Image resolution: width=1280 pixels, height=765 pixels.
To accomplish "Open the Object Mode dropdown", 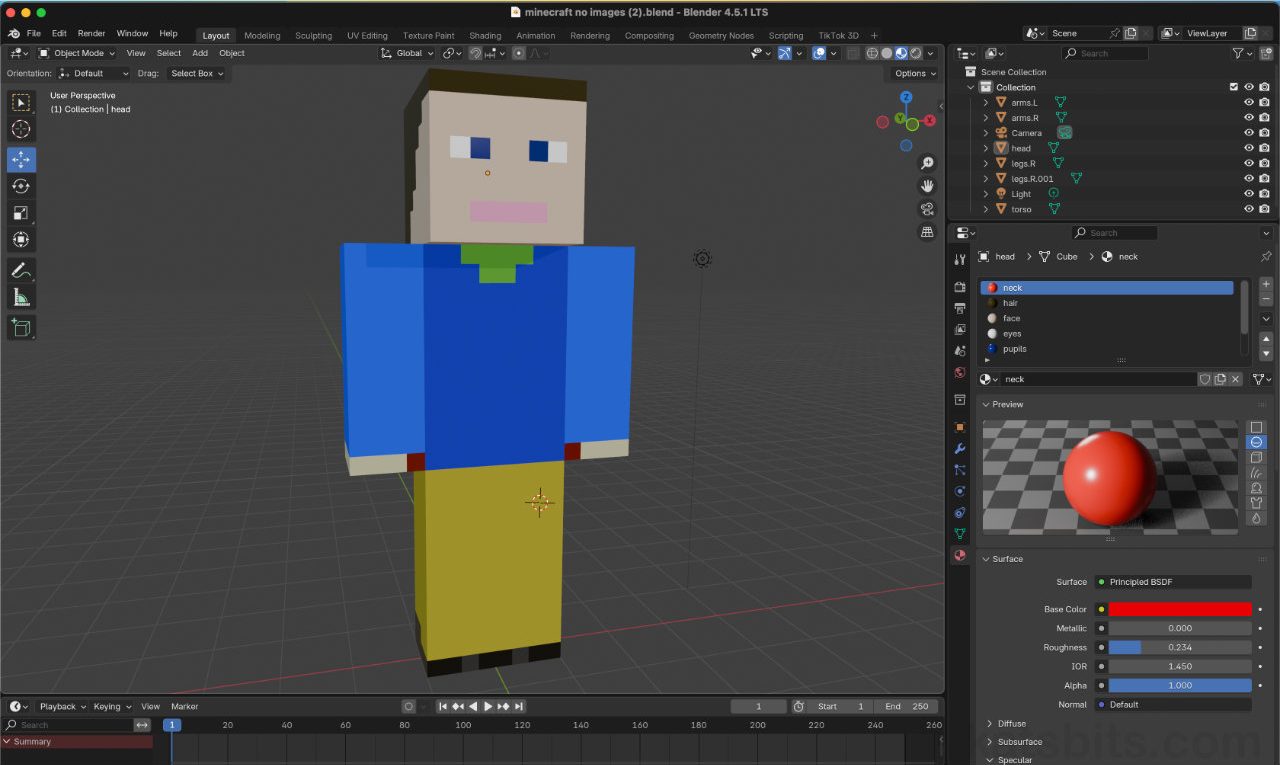I will tap(79, 53).
